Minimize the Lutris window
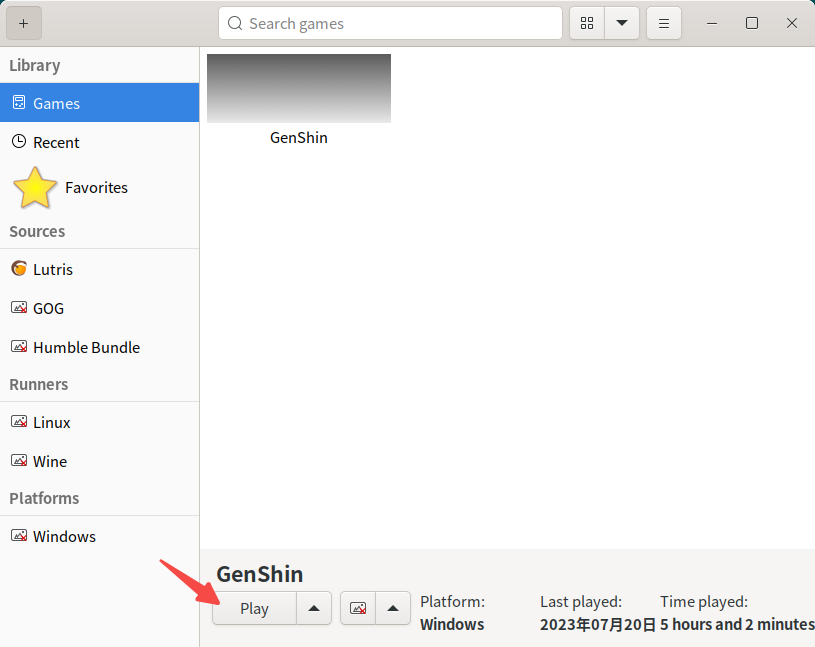 coord(712,23)
